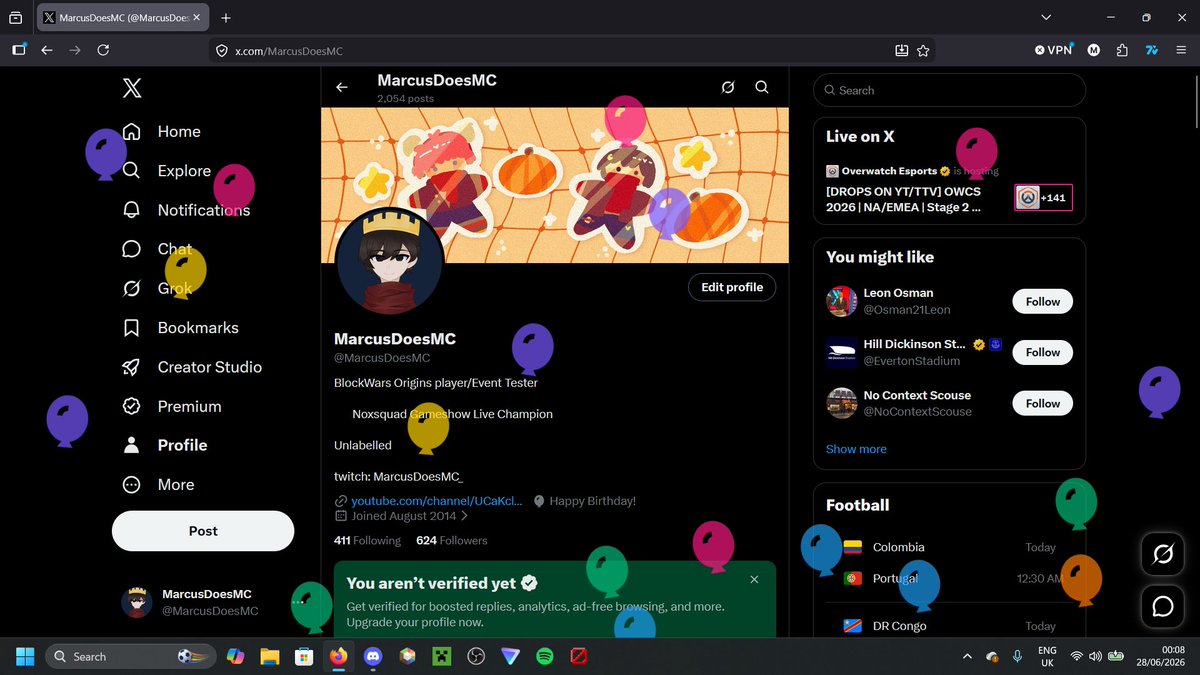Click Show more under You might like
The height and width of the screenshot is (675, 1200).
tap(856, 449)
